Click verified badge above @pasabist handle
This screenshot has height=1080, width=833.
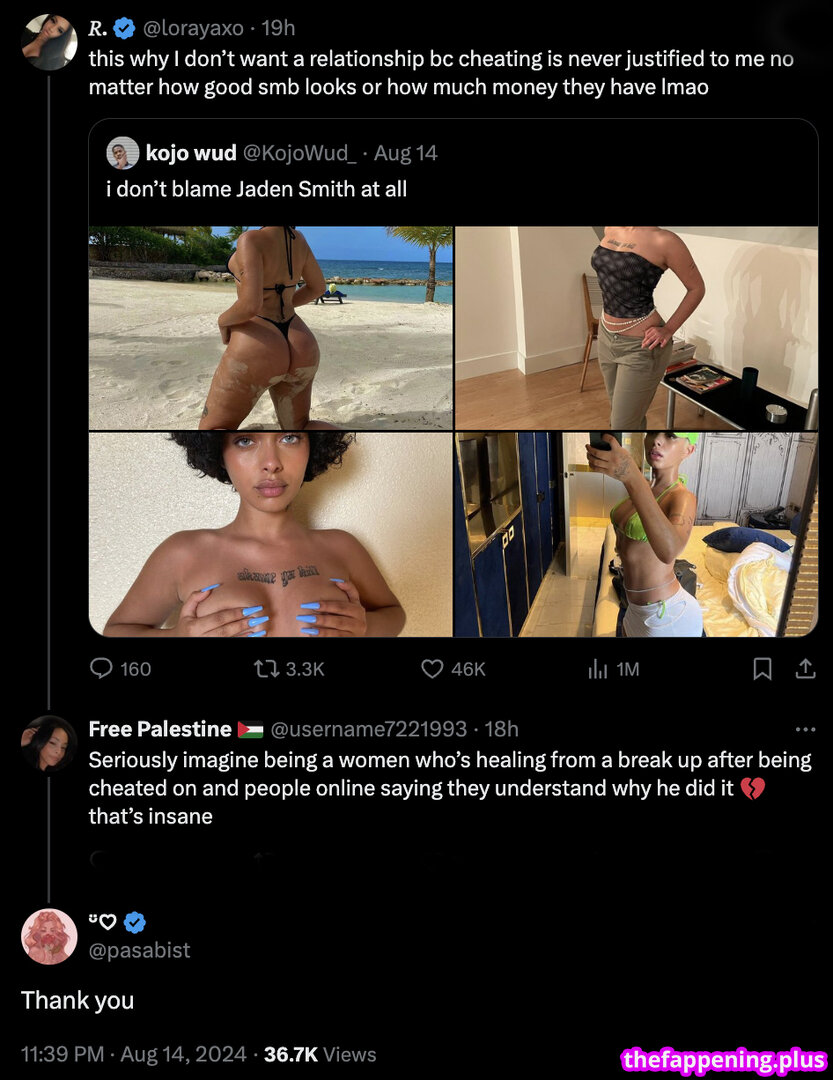click(x=135, y=922)
